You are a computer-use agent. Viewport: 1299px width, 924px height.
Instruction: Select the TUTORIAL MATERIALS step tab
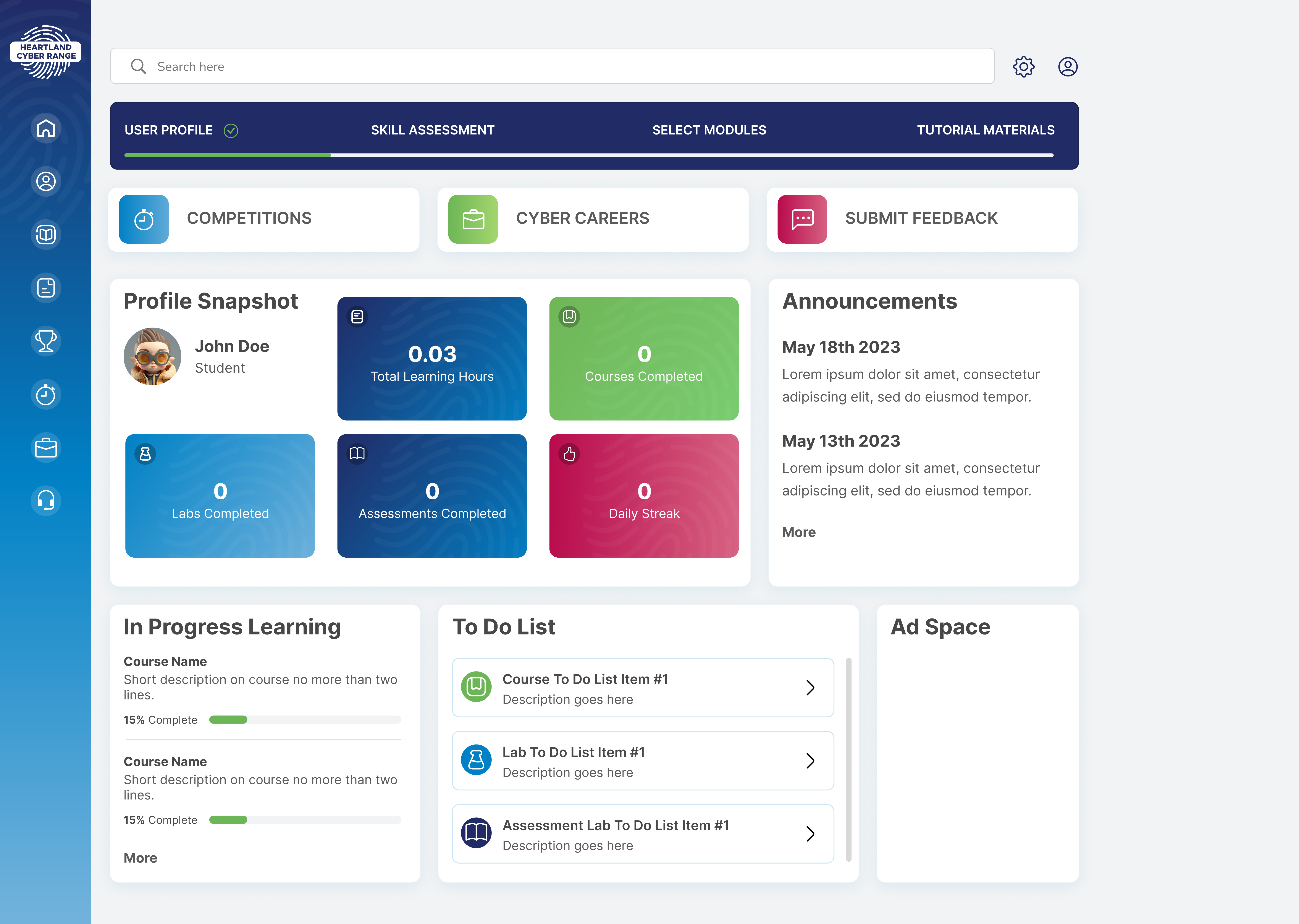(x=986, y=130)
